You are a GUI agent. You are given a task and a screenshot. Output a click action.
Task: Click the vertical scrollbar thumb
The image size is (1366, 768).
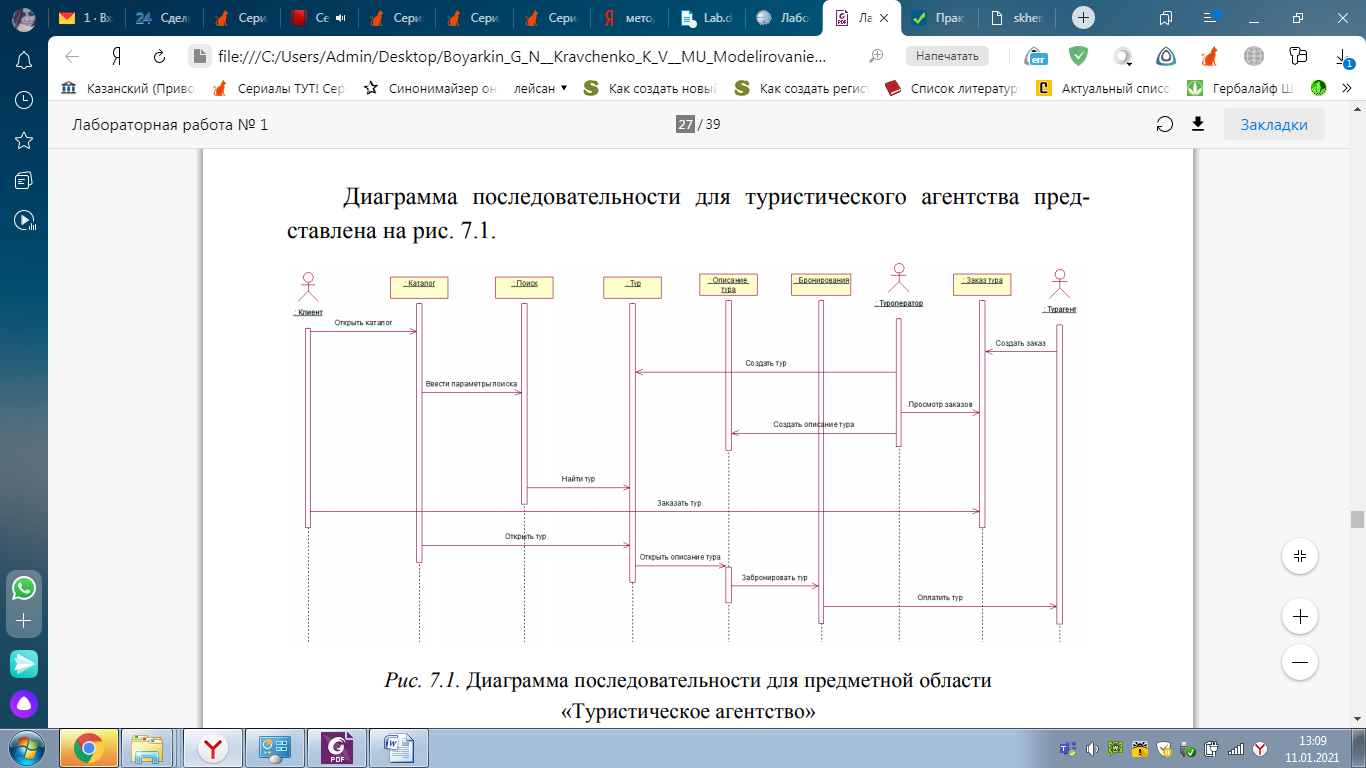[1357, 519]
